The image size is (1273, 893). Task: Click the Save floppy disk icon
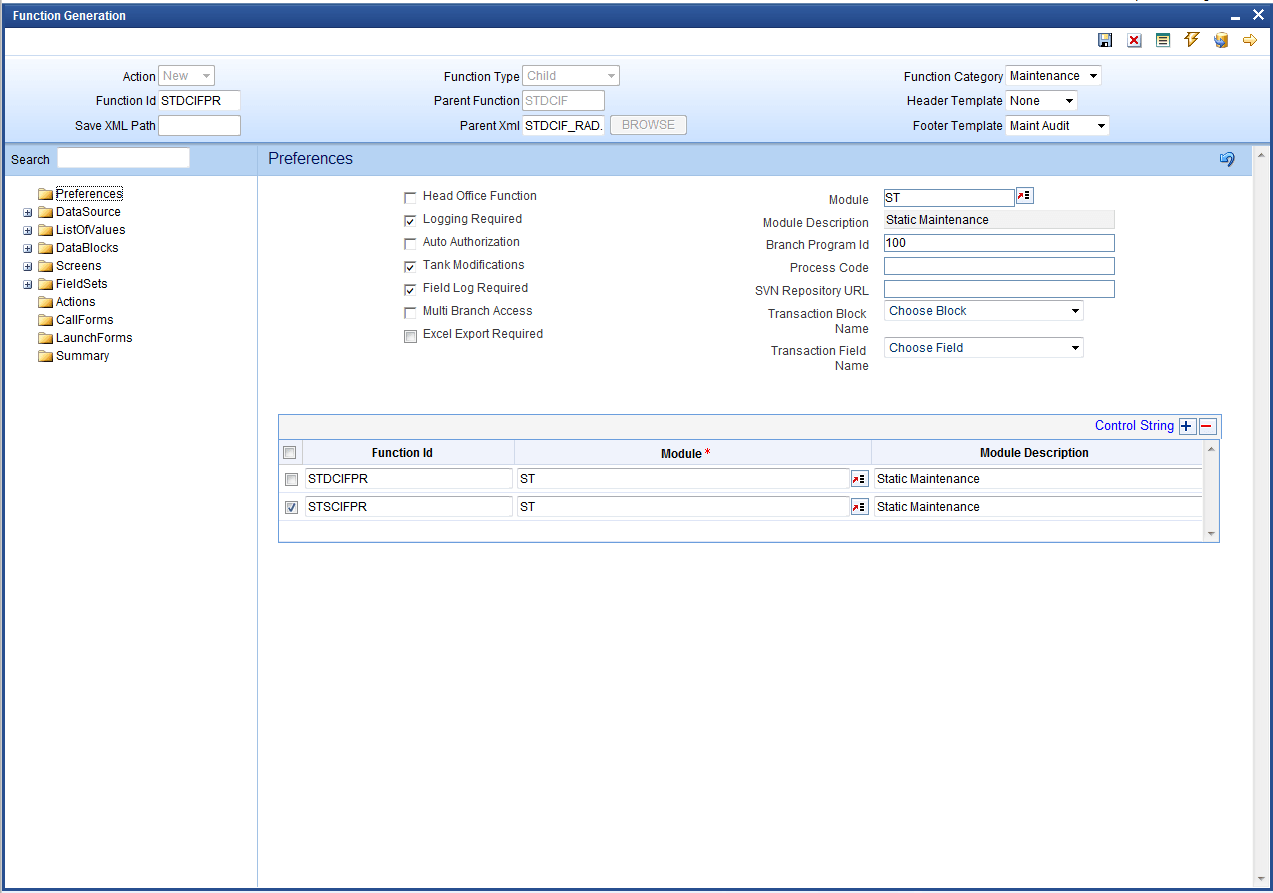click(x=1105, y=40)
